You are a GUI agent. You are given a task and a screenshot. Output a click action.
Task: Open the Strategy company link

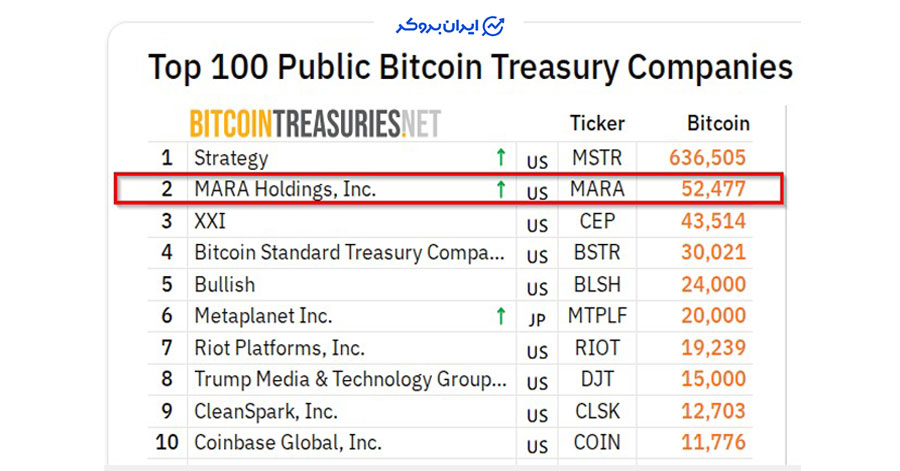tap(231, 158)
